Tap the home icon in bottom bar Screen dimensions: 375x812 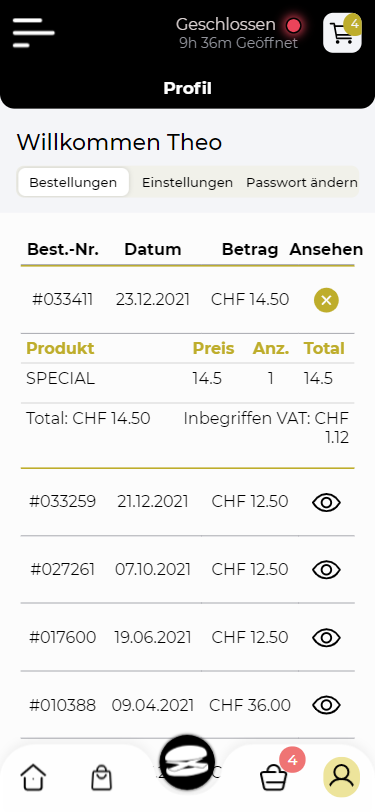pos(33,777)
